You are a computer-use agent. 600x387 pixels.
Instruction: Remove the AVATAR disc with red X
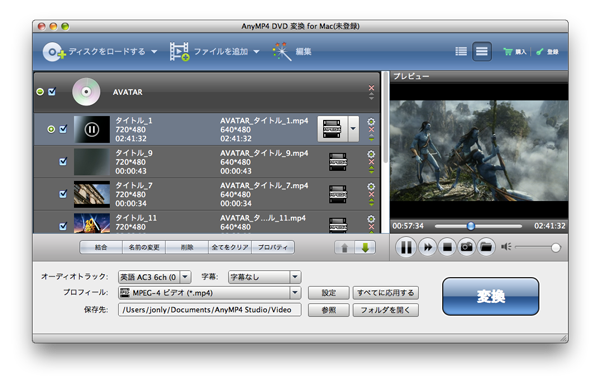pos(371,88)
